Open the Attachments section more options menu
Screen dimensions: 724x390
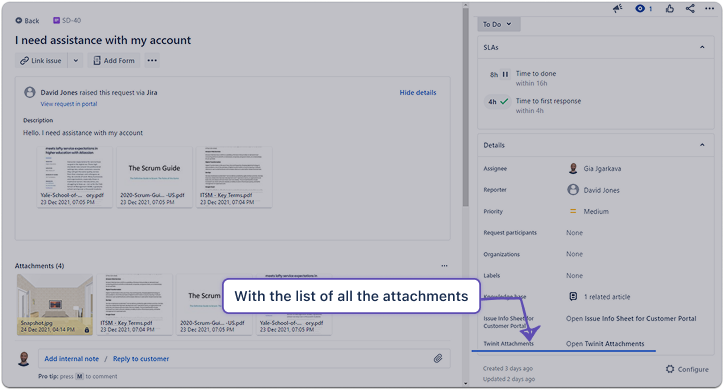click(444, 266)
